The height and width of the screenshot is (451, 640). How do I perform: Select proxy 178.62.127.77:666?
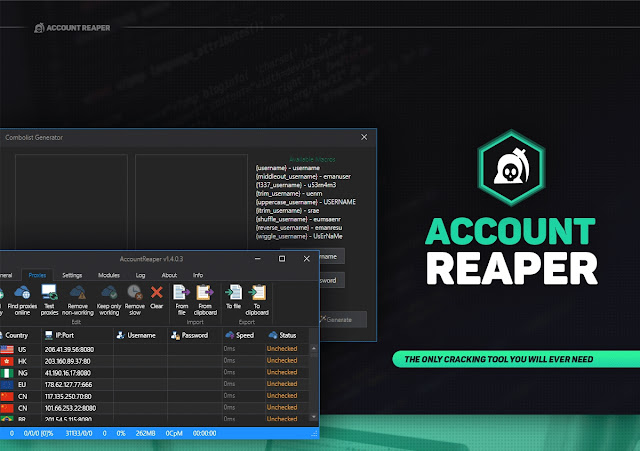69,384
